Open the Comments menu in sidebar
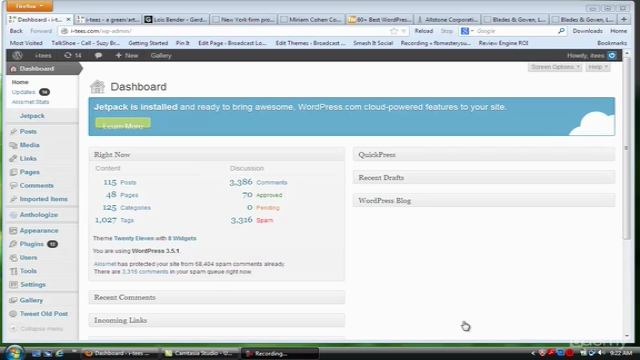Screen dimensions: 640x360 [x=36, y=185]
